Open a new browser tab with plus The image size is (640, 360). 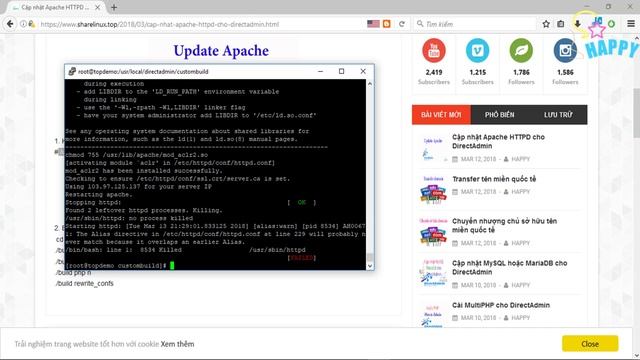coord(114,7)
